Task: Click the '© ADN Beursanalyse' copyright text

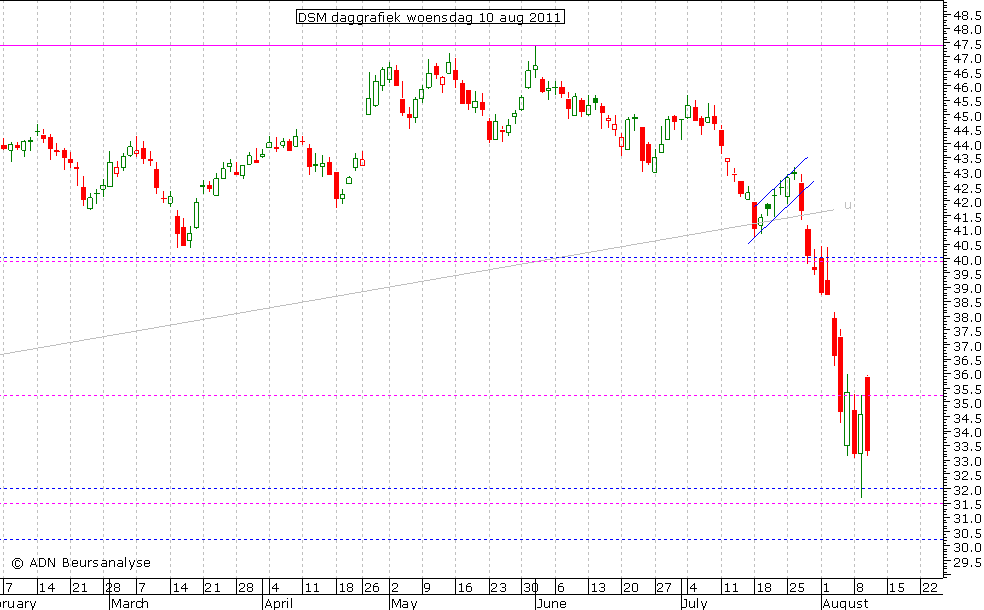Action: pyautogui.click(x=81, y=563)
